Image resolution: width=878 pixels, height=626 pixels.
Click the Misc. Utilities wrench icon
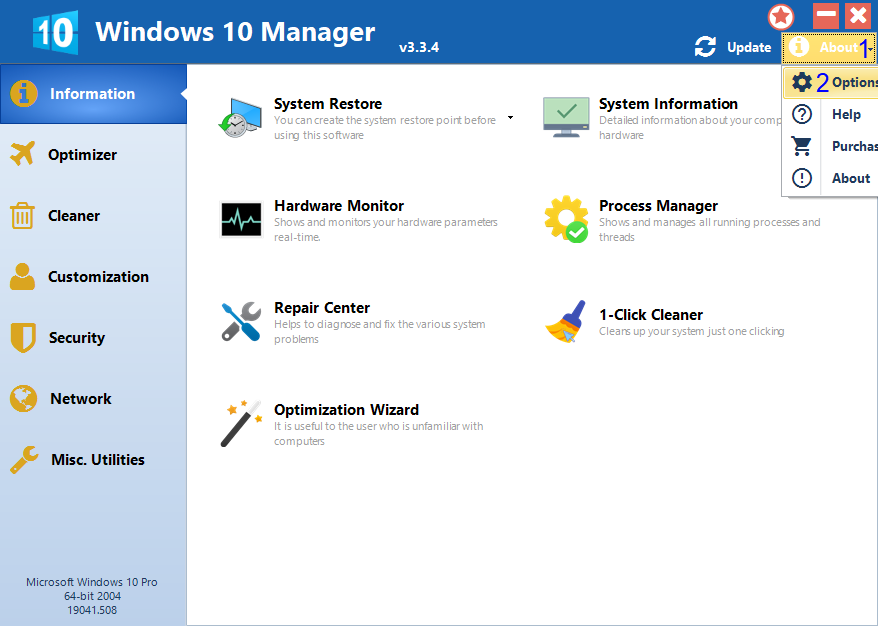pos(24,460)
